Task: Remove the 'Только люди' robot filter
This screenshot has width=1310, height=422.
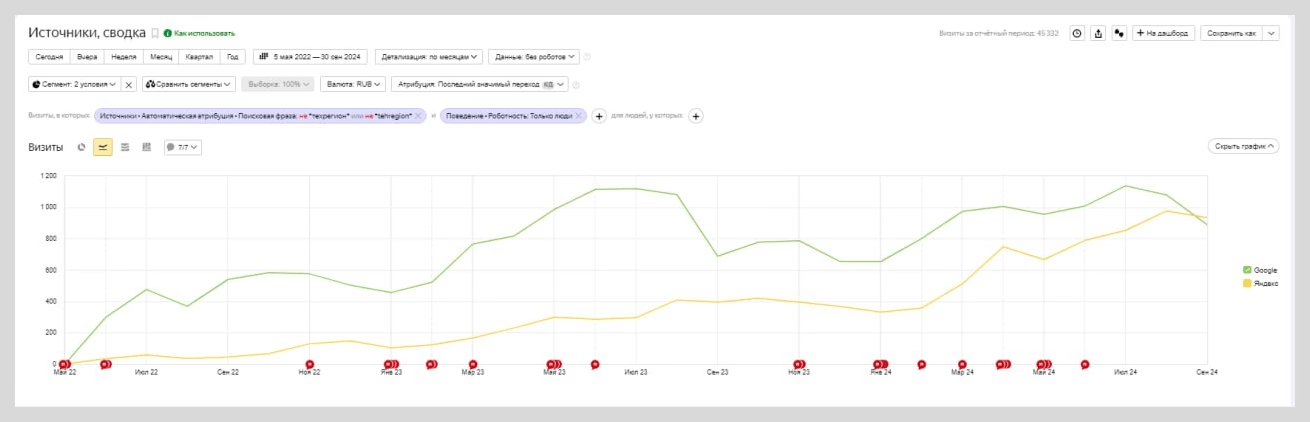Action: tap(579, 116)
